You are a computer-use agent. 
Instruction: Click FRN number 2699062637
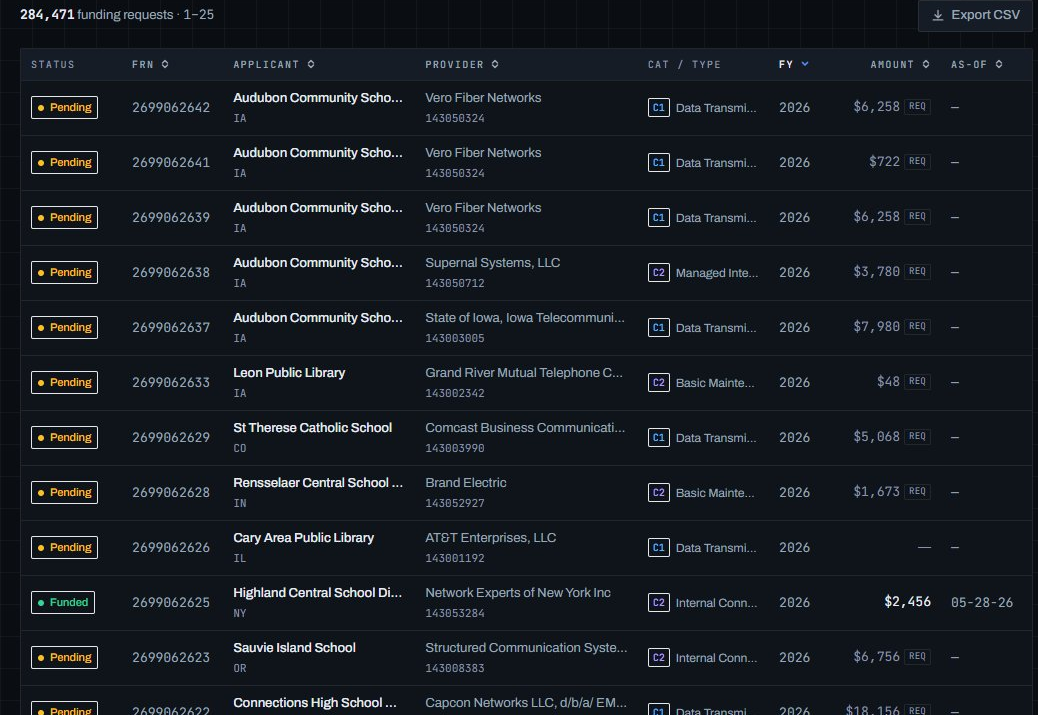tap(171, 327)
